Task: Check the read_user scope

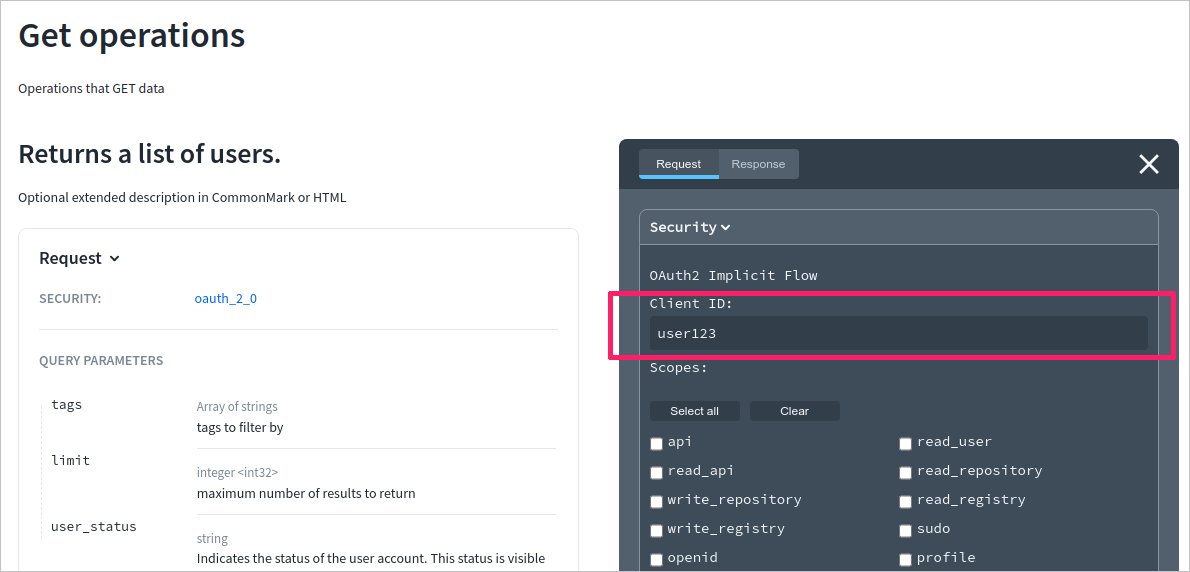Action: [x=905, y=443]
